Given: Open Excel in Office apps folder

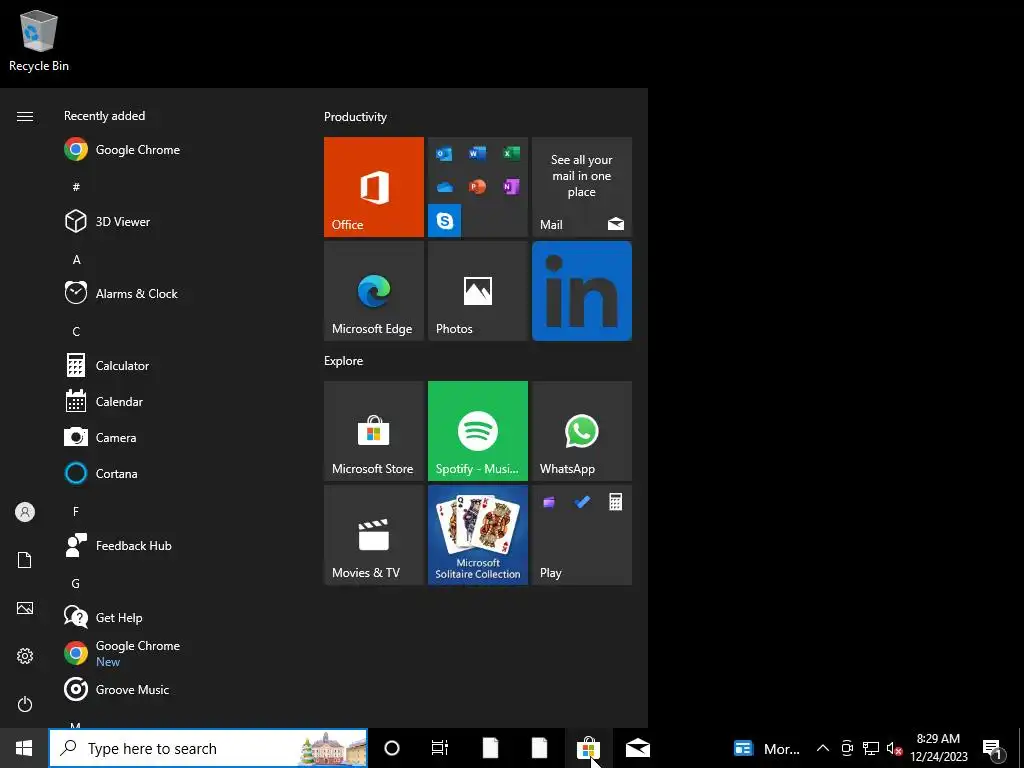Looking at the screenshot, I should pyautogui.click(x=511, y=153).
